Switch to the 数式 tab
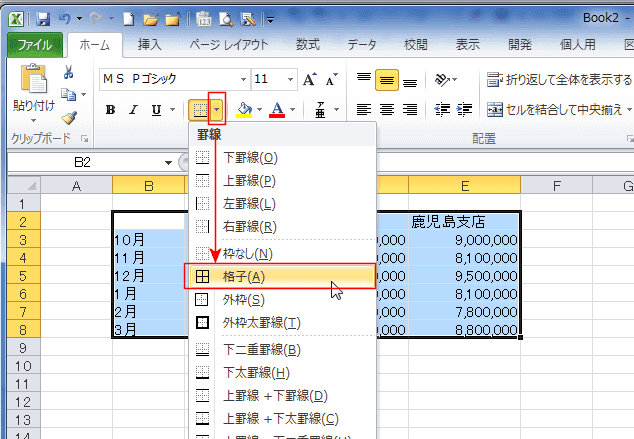Image resolution: width=634 pixels, height=439 pixels. pyautogui.click(x=308, y=45)
